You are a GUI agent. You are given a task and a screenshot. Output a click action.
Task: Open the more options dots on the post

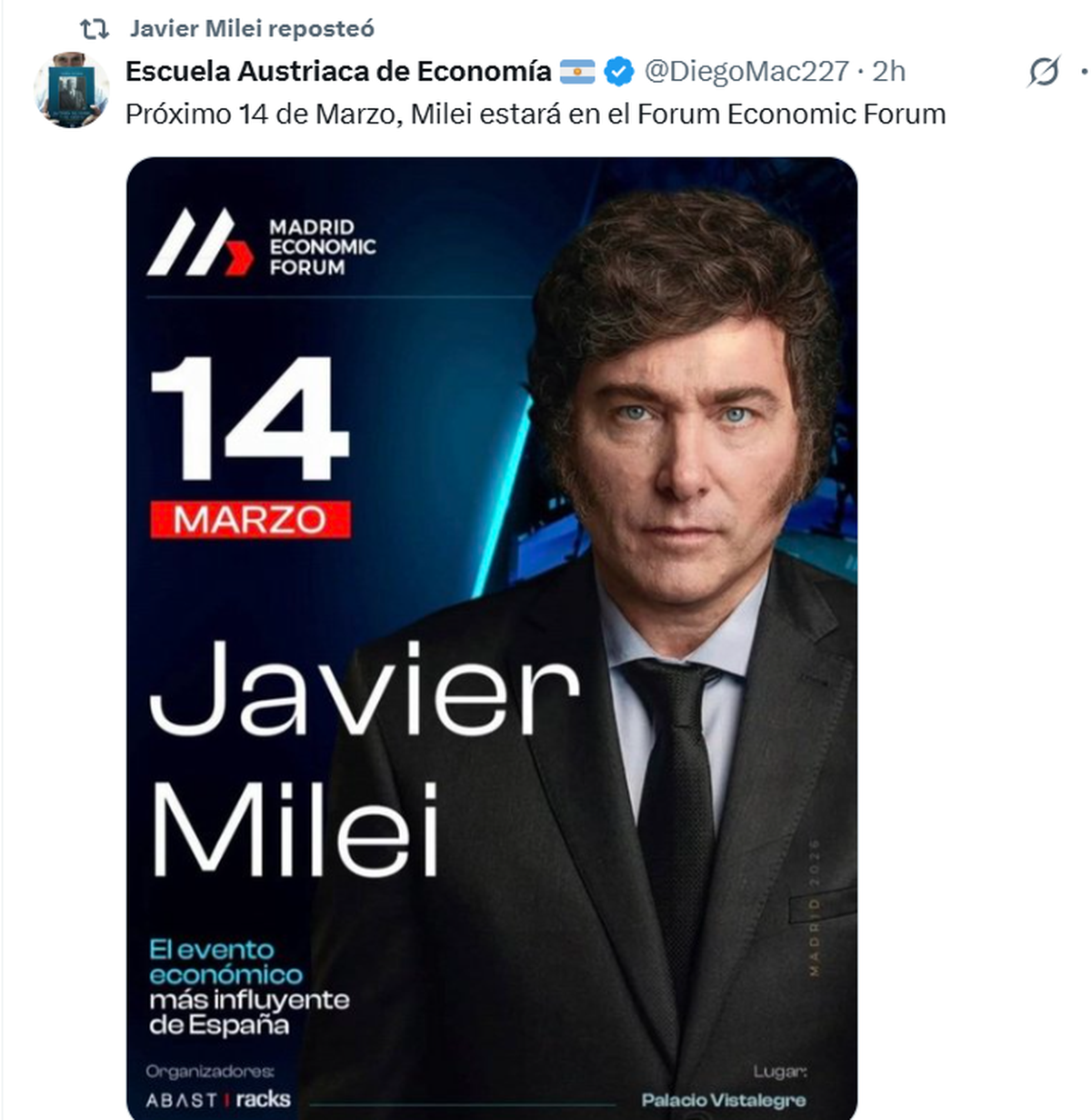pyautogui.click(x=1084, y=71)
